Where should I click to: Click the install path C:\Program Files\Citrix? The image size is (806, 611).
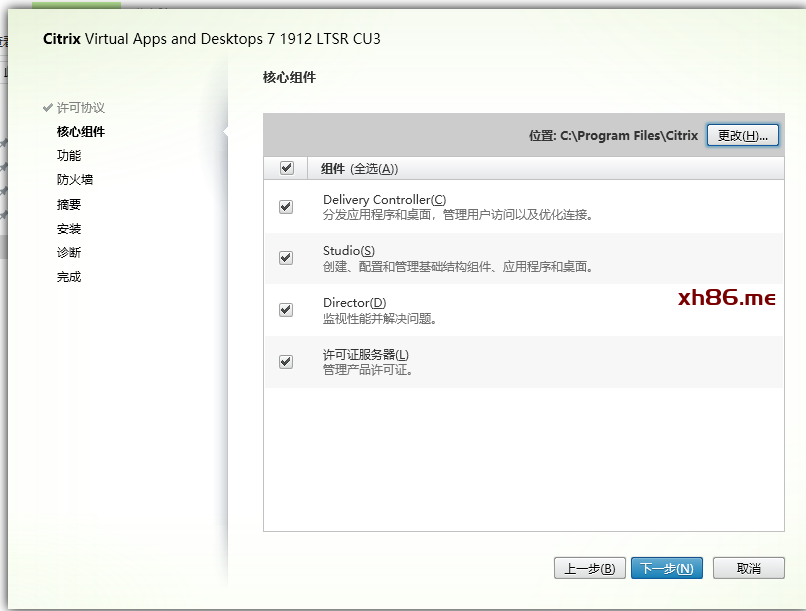coord(629,136)
